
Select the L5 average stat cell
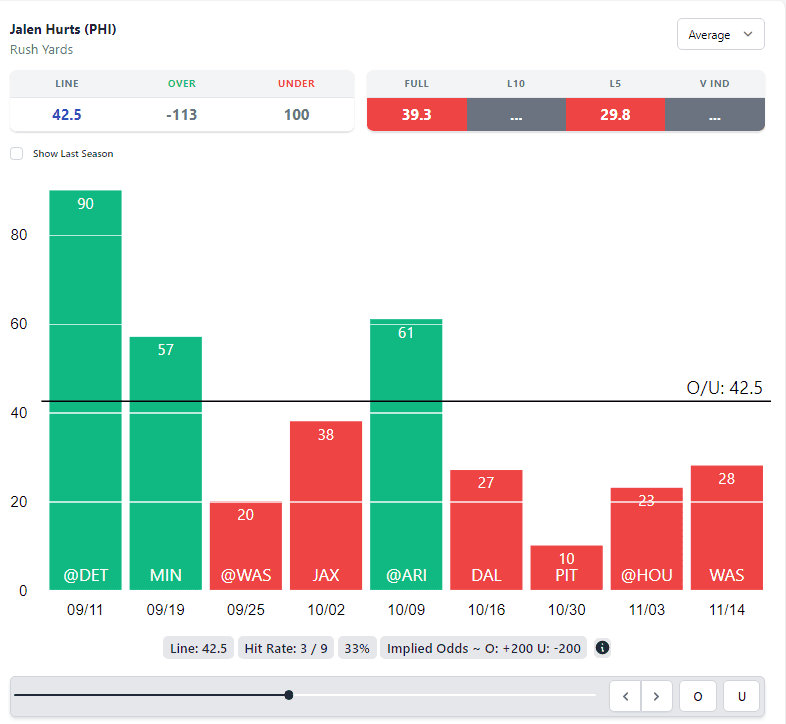[x=614, y=115]
